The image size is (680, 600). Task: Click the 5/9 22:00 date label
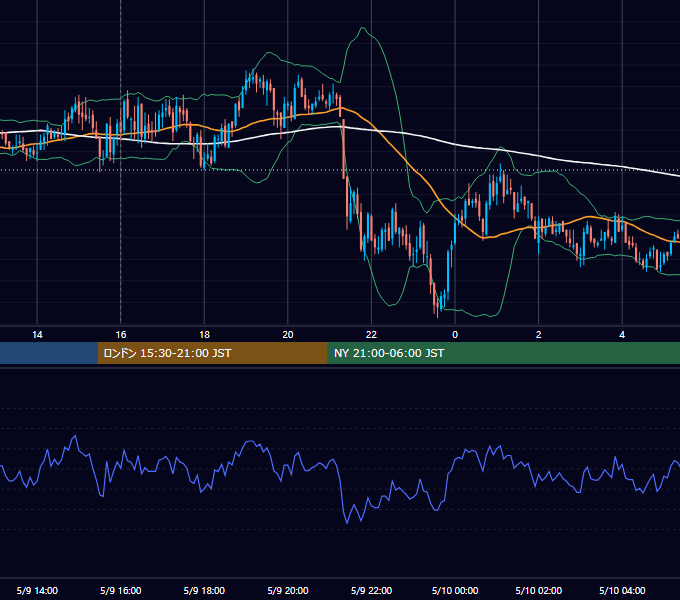click(371, 590)
